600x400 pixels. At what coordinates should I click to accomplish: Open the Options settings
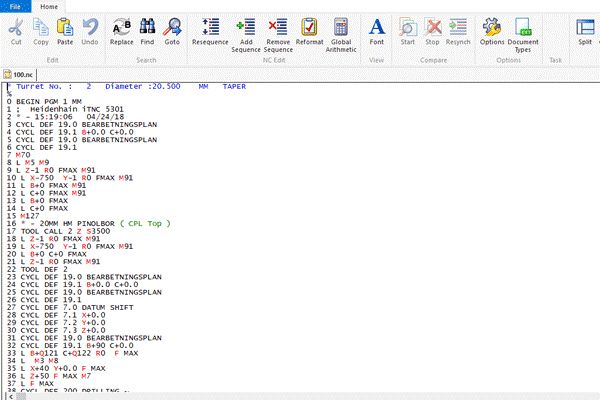492,30
